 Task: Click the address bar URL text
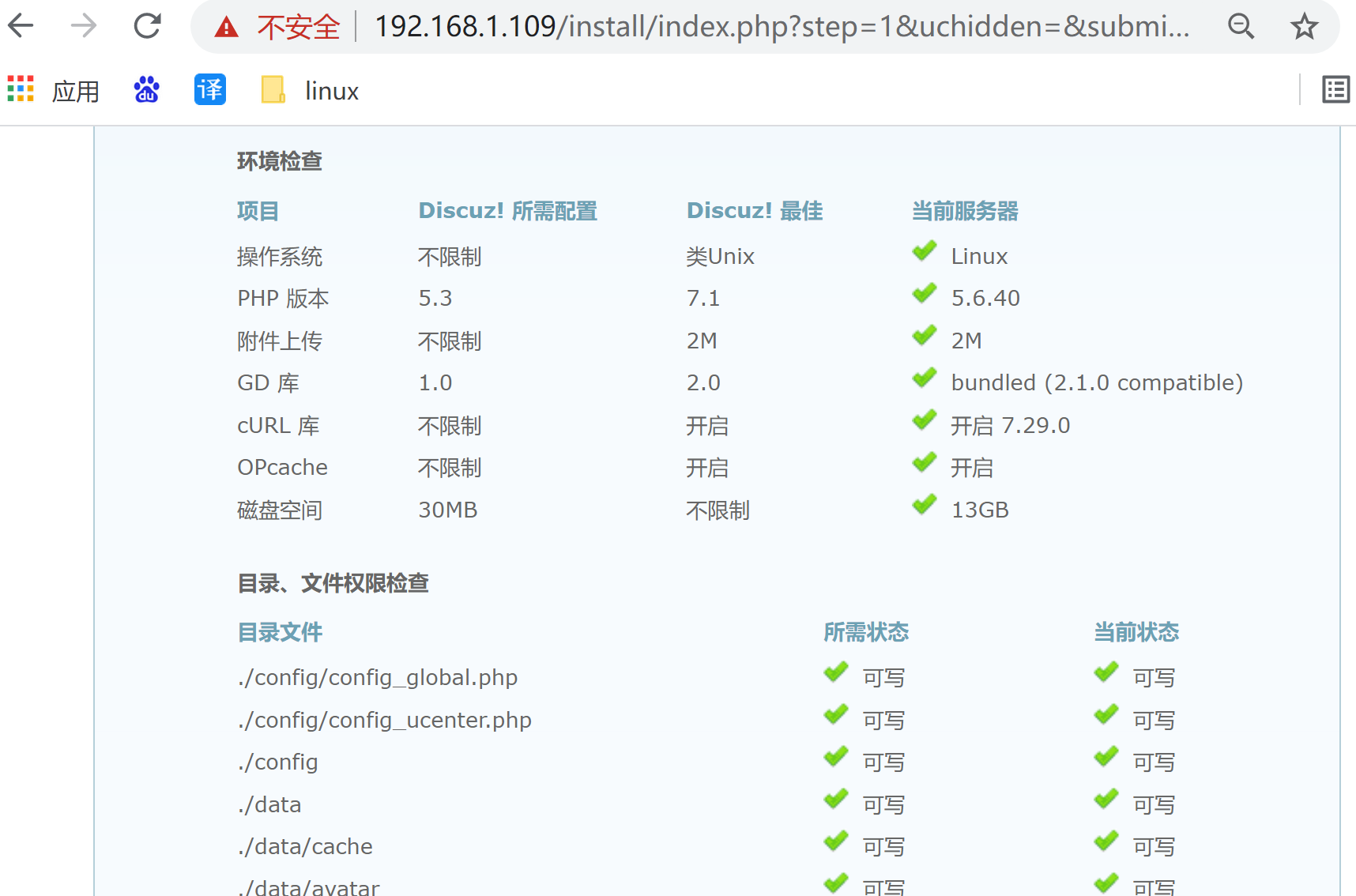(x=782, y=26)
